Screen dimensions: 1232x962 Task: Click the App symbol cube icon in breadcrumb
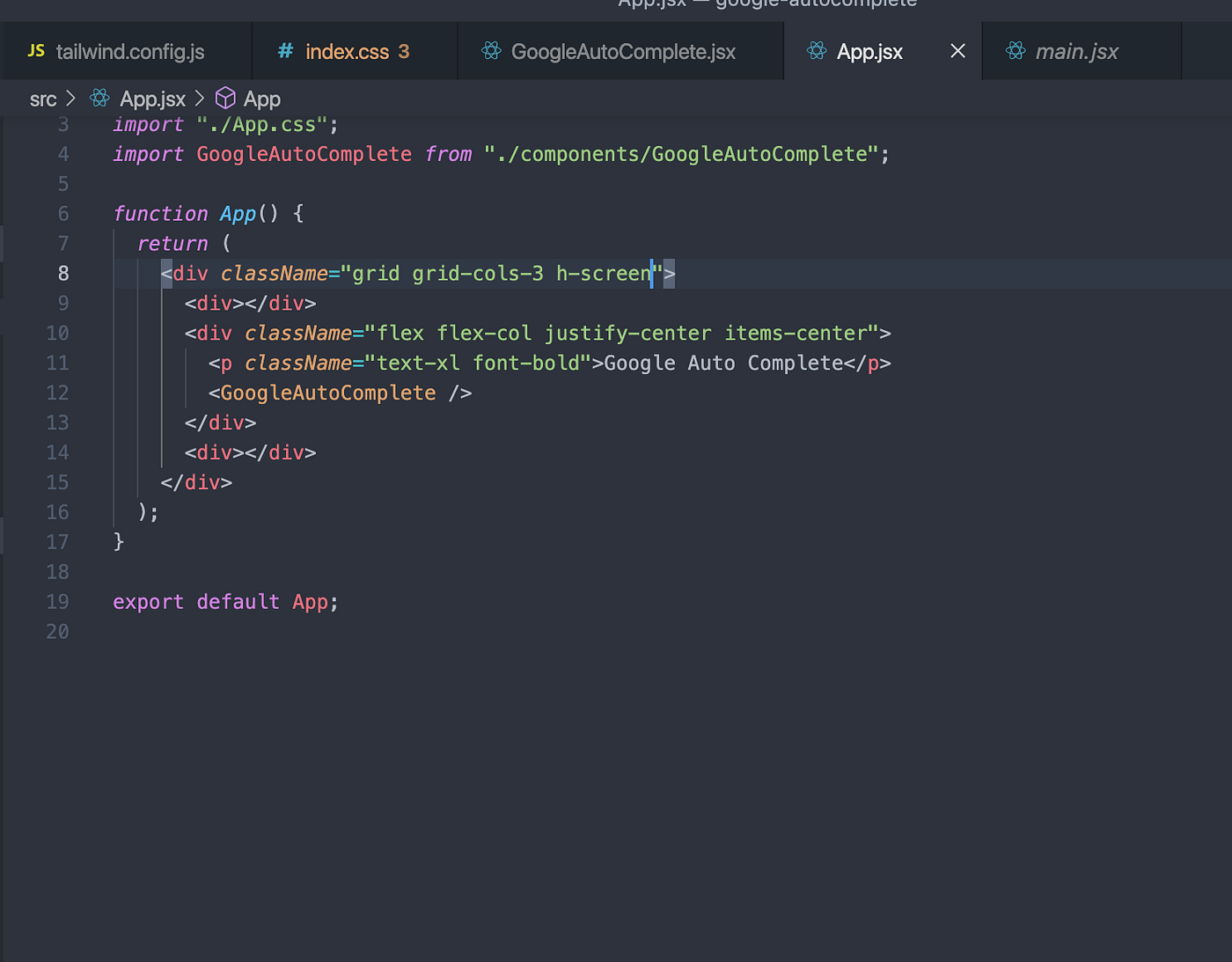coord(225,98)
